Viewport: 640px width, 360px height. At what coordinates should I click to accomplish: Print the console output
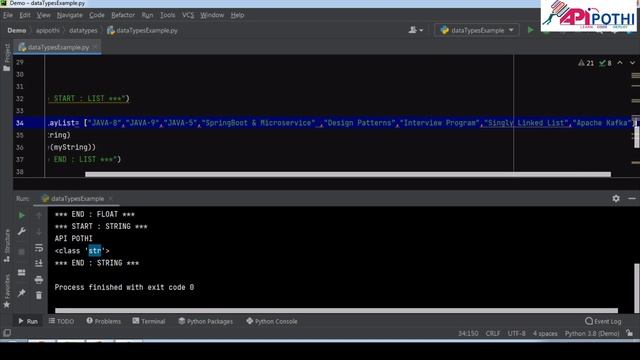[39, 280]
